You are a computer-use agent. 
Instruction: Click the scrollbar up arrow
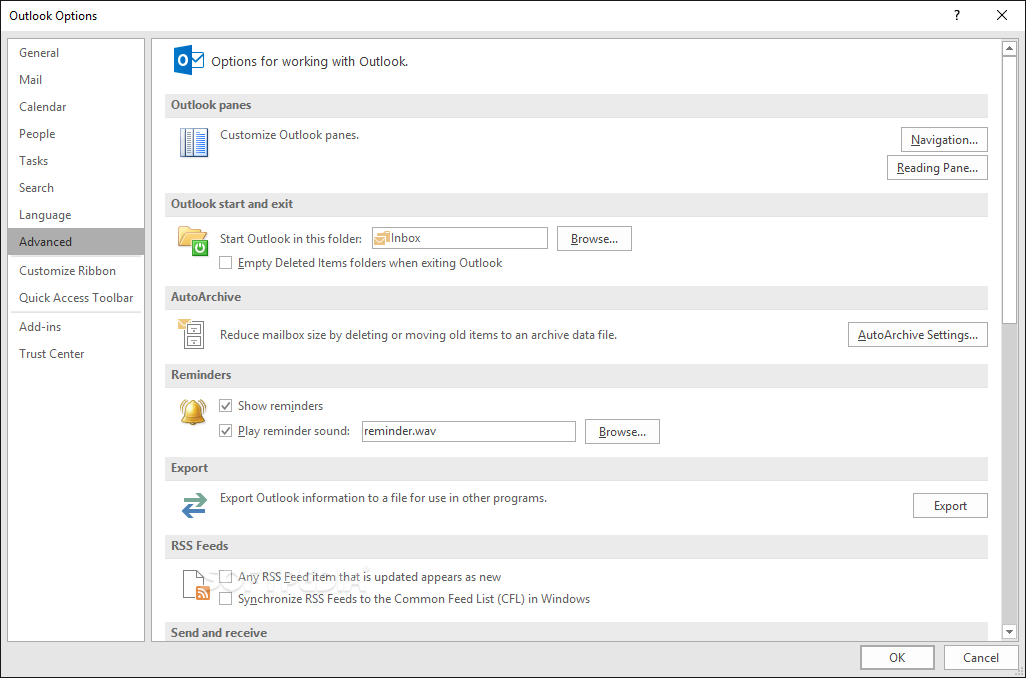(x=1009, y=48)
